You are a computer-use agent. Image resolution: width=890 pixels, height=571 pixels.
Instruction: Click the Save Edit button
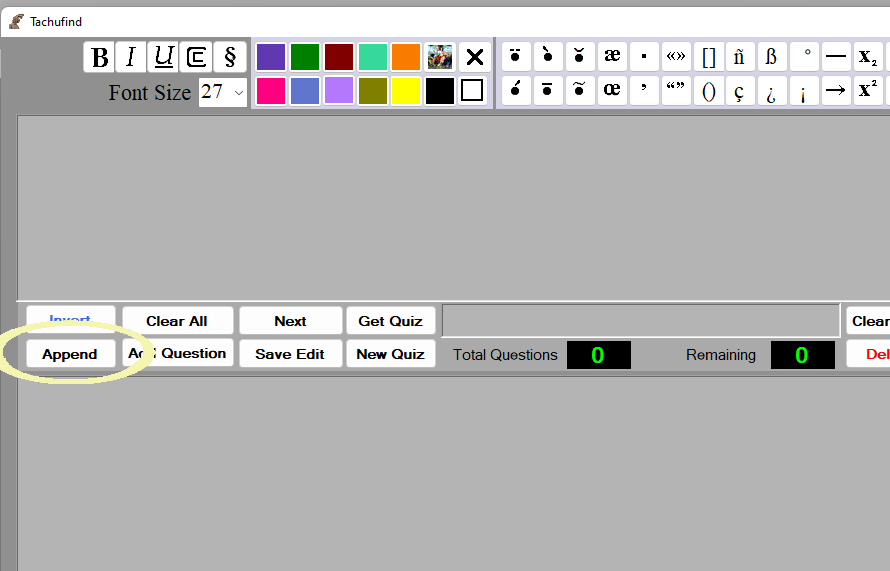coord(290,354)
